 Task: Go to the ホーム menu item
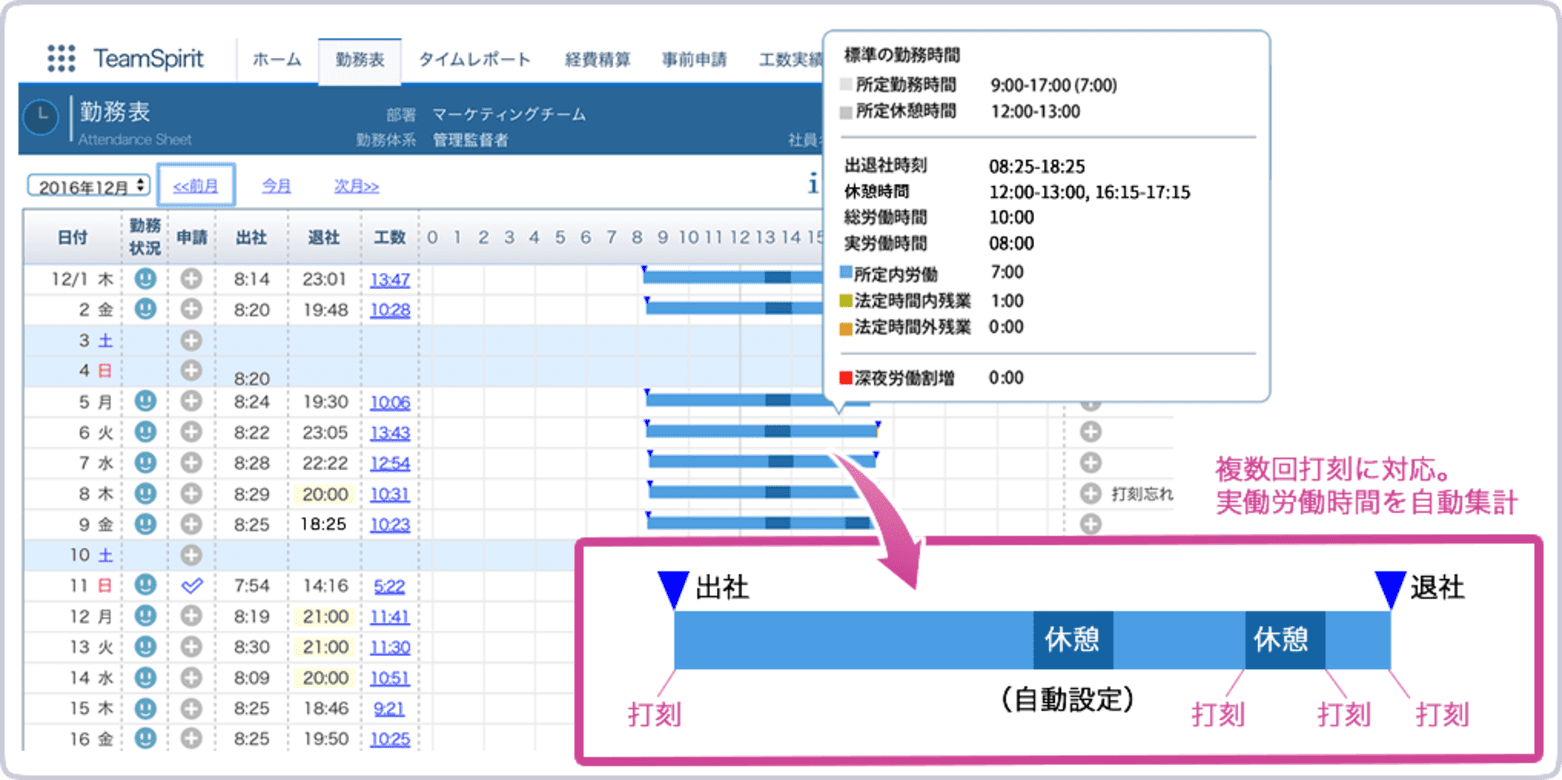click(x=277, y=59)
